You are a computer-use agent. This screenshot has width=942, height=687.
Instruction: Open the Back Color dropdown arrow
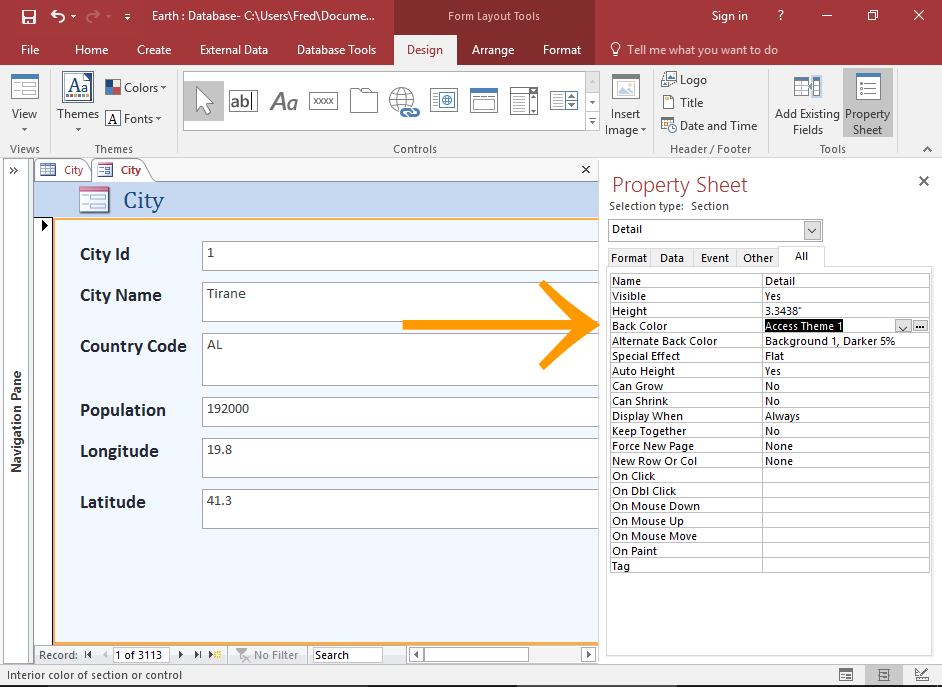pyautogui.click(x=902, y=326)
